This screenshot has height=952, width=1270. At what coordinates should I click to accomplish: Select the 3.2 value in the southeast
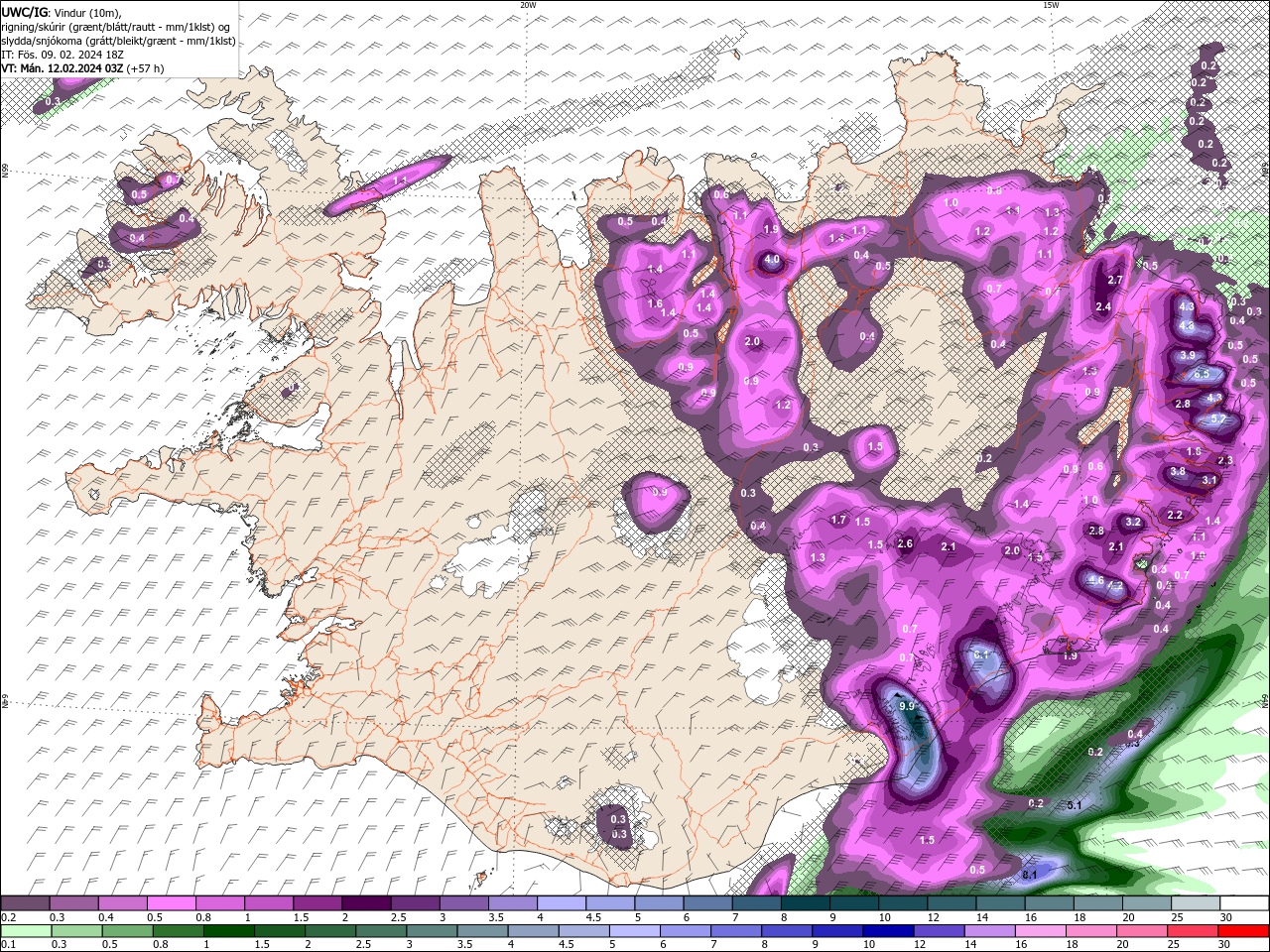(1133, 522)
